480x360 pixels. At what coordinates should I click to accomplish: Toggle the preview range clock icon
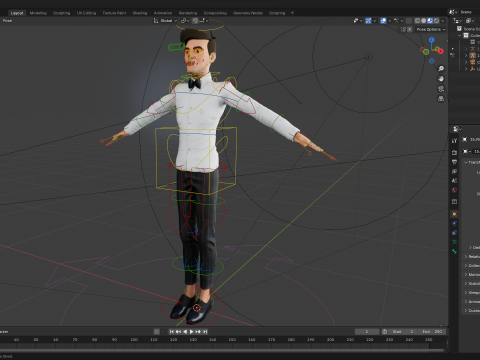point(384,332)
